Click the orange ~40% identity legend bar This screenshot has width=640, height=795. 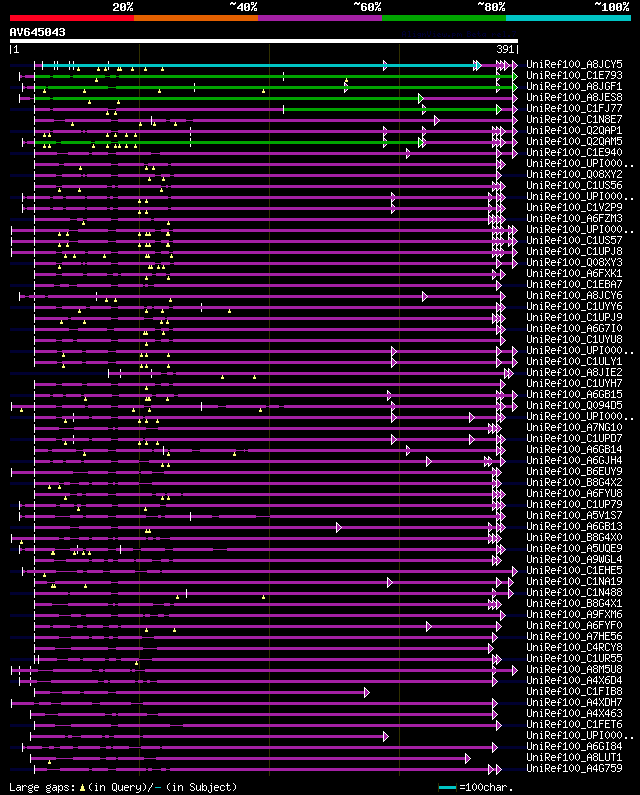coord(196,18)
